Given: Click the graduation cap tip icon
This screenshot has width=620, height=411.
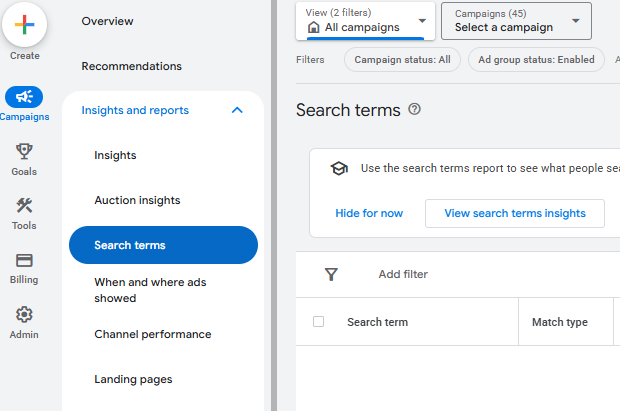Looking at the screenshot, I should (339, 169).
